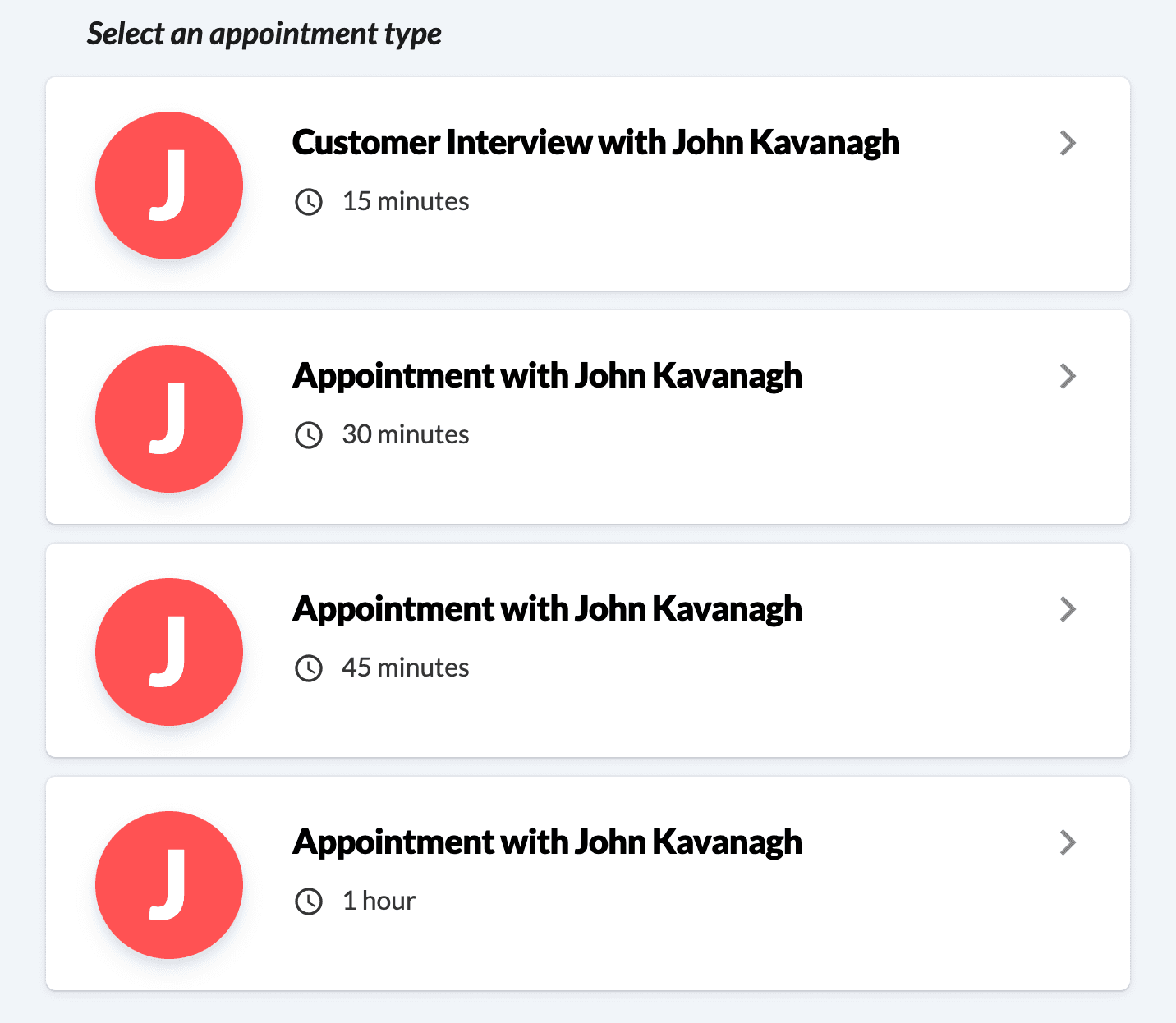
Task: Click the clock icon beside 45 minutes
Action: click(310, 668)
